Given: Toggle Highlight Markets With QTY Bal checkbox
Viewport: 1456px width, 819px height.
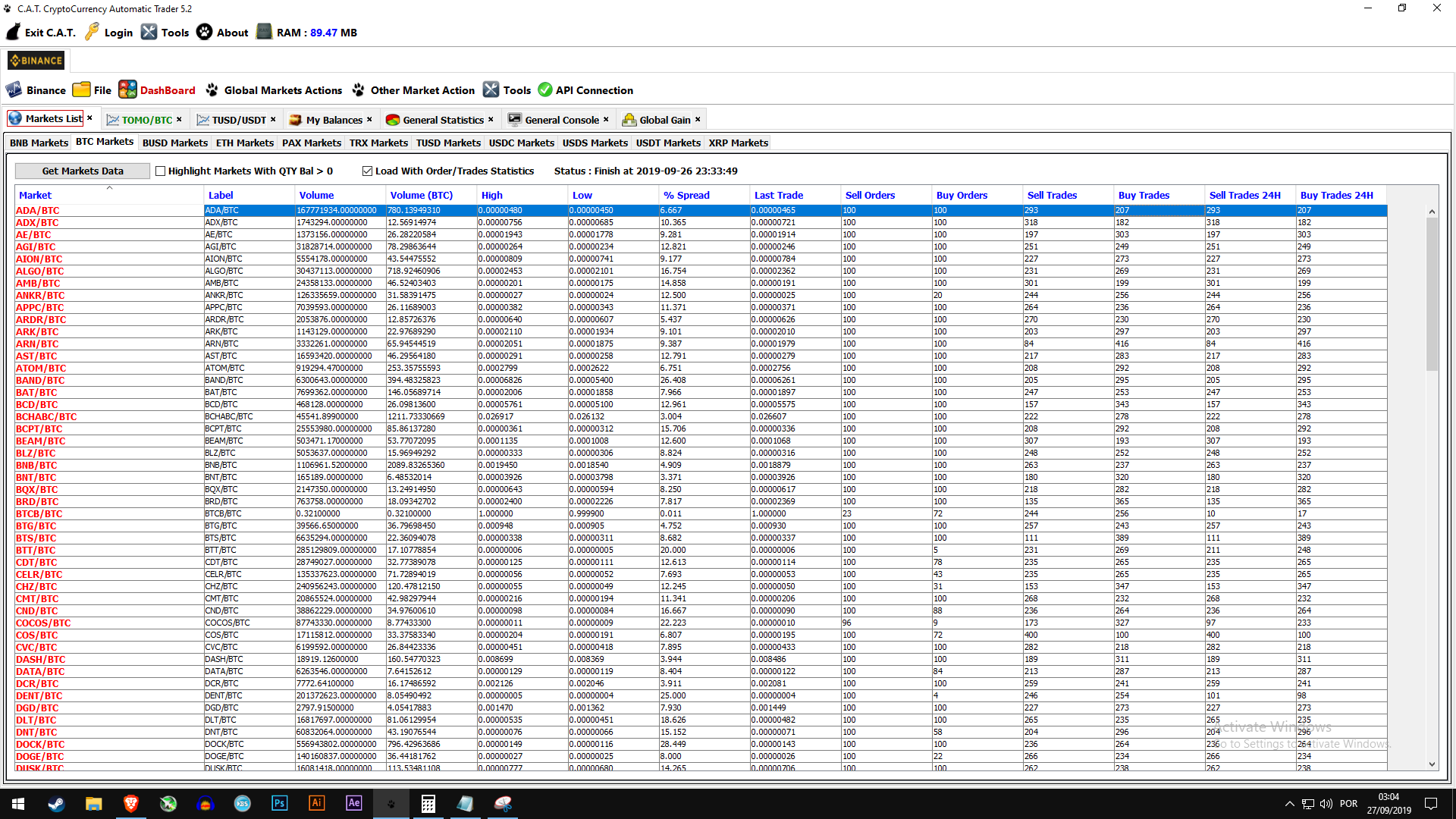Looking at the screenshot, I should click(x=160, y=171).
